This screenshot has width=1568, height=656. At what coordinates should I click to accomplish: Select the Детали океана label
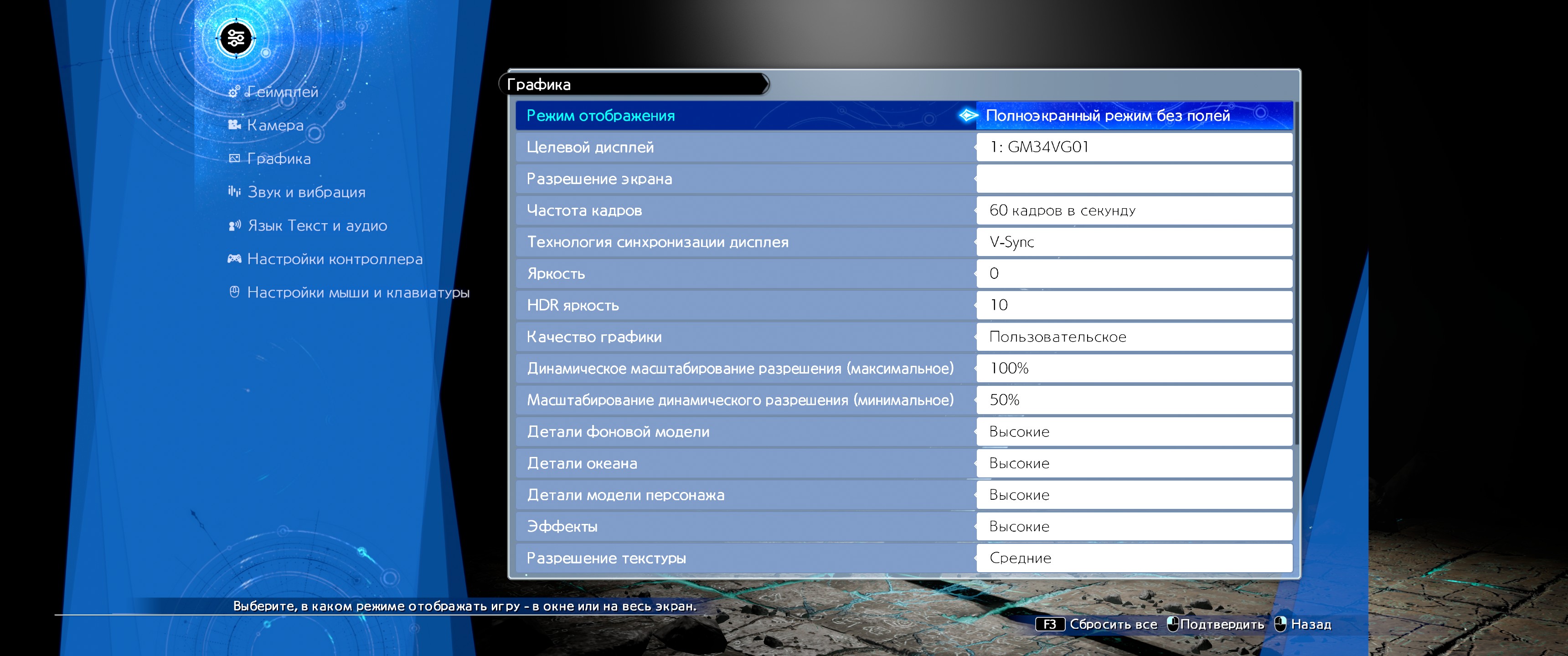(582, 464)
